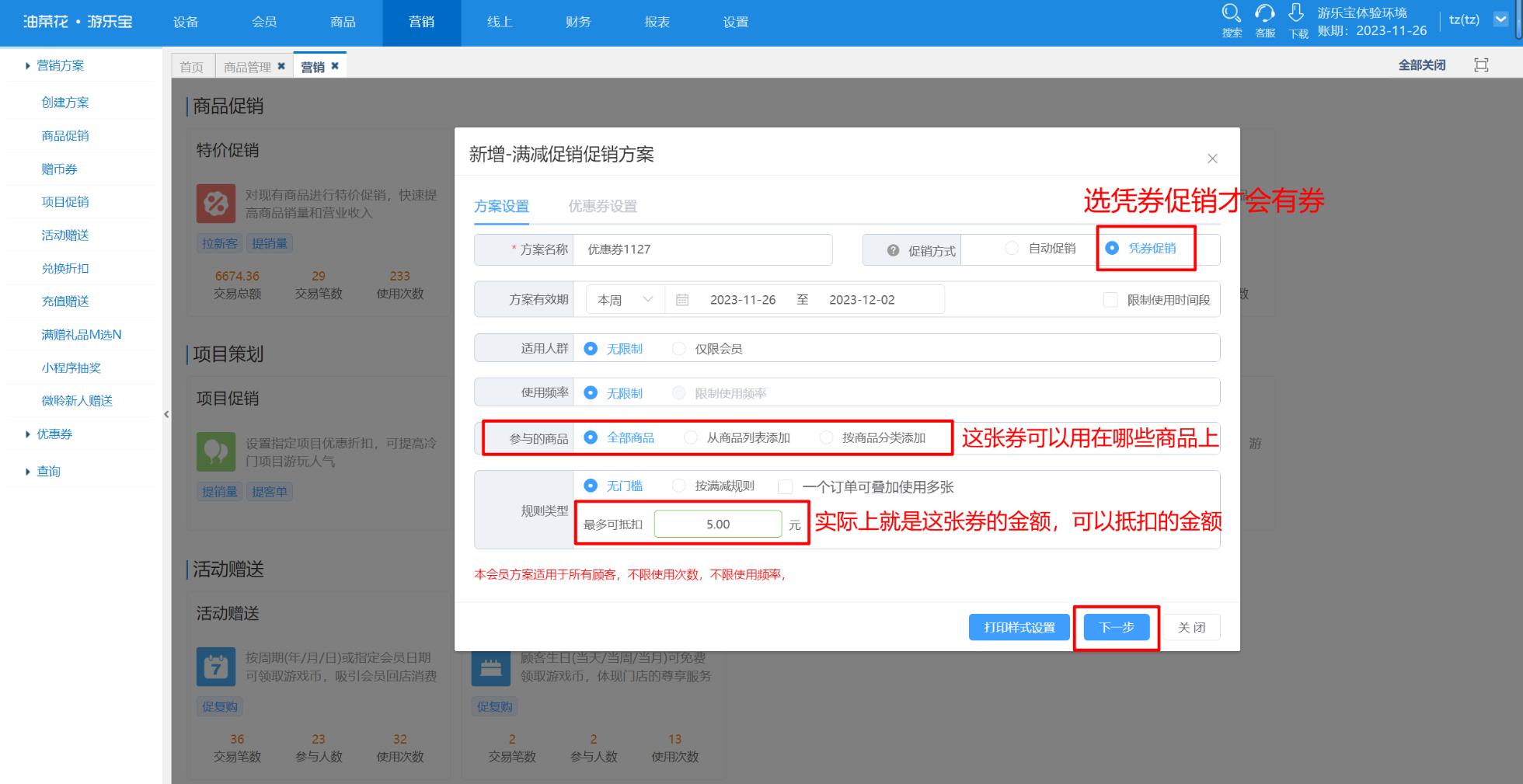Open 小程序抽奖 in sidebar
1523x784 pixels.
[71, 368]
